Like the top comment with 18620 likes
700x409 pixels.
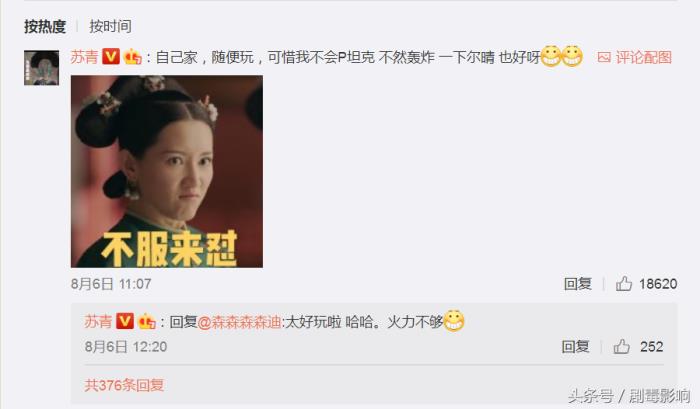(x=624, y=284)
